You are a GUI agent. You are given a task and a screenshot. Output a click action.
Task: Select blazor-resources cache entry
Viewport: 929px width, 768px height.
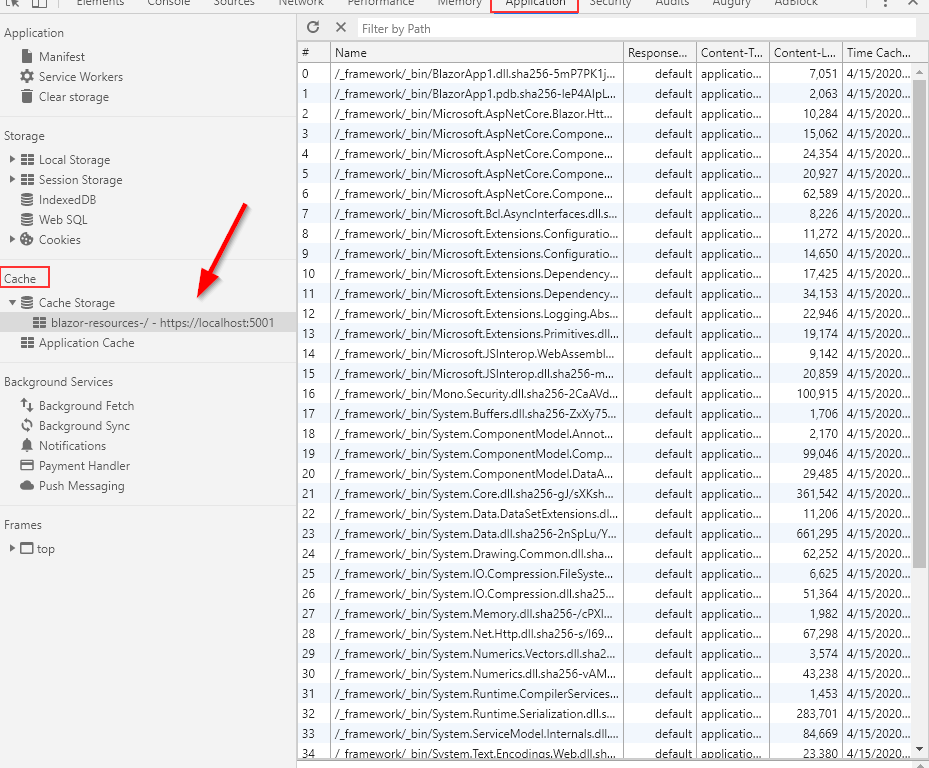coord(162,323)
